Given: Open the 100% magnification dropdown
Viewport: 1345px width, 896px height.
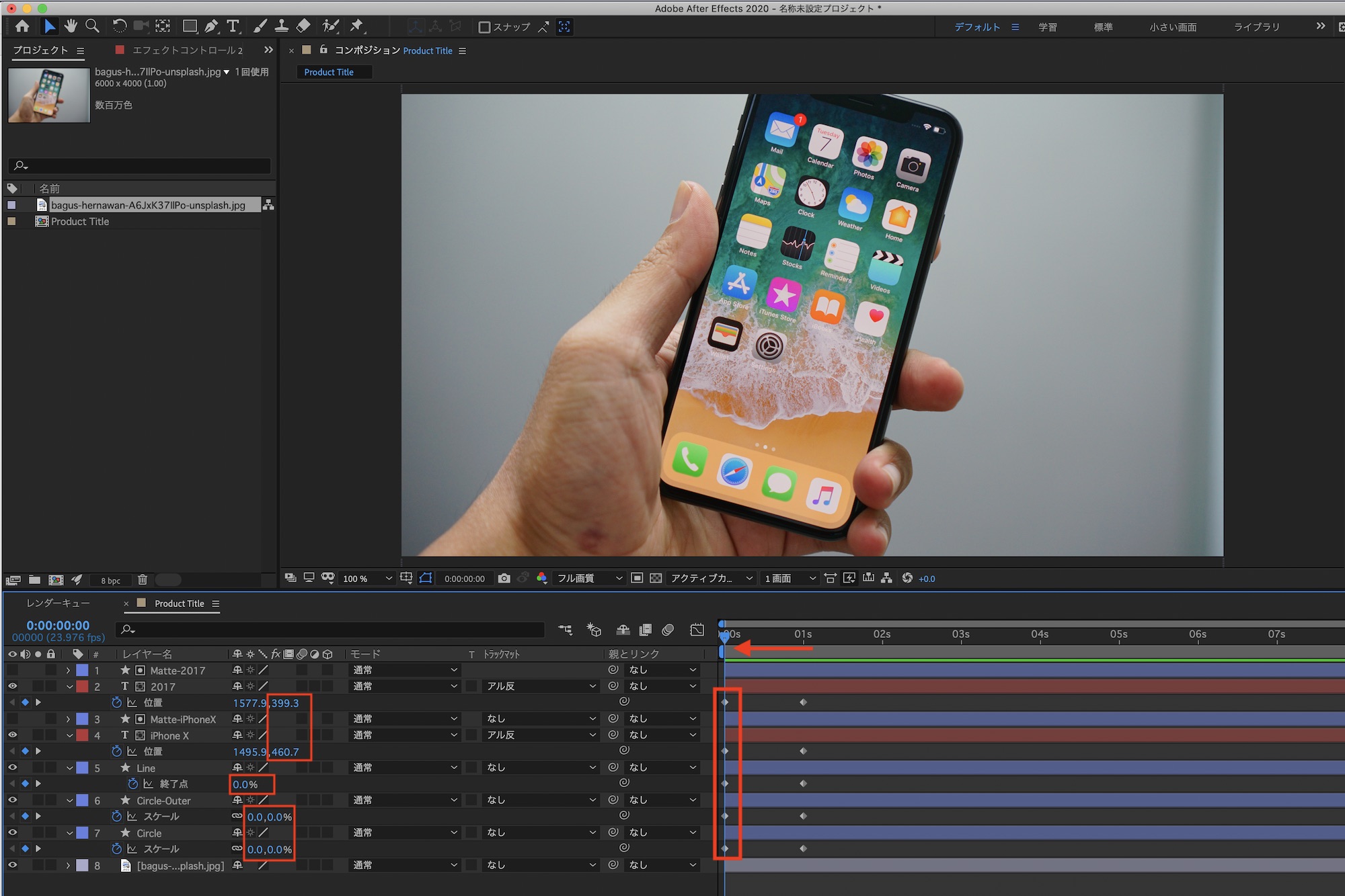Looking at the screenshot, I should tap(367, 578).
